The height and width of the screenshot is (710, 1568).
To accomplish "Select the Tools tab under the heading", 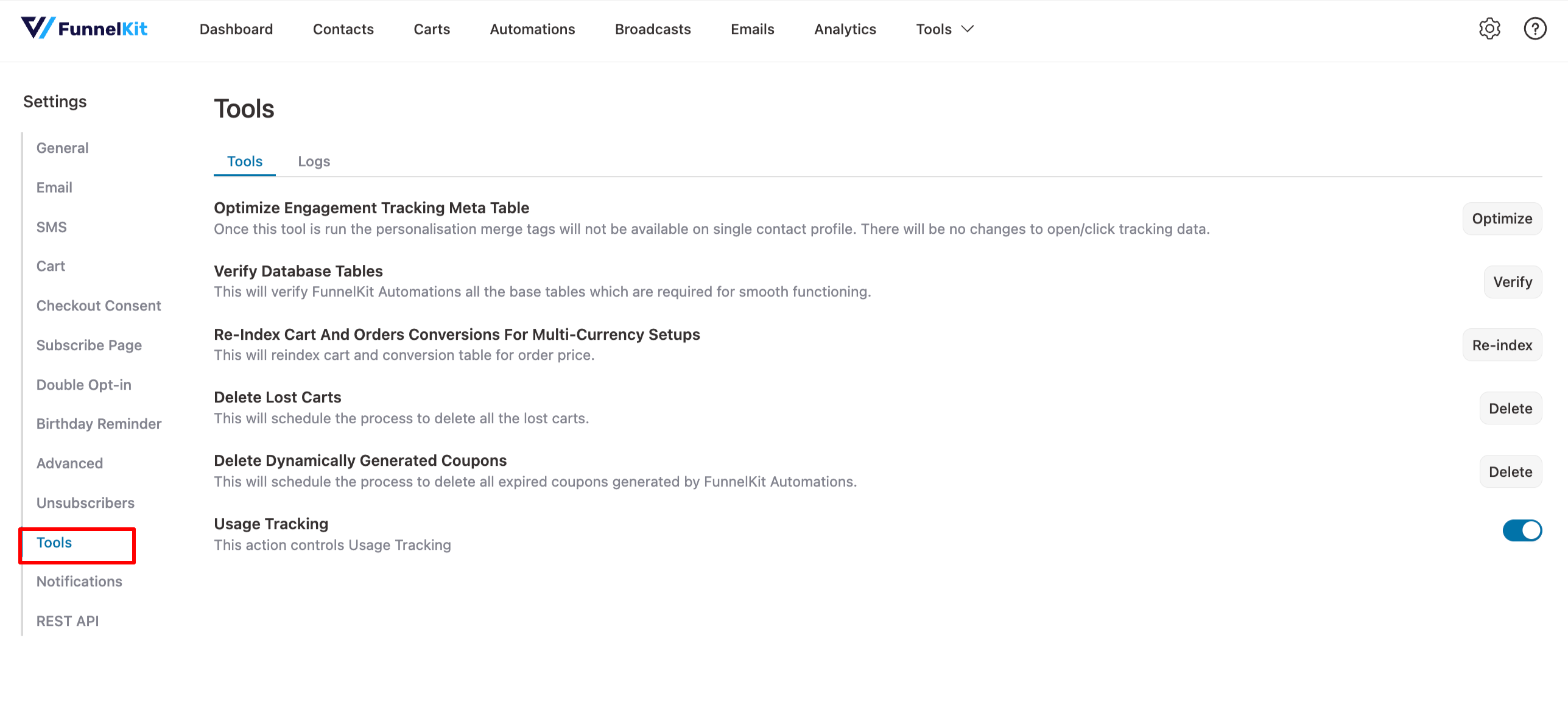I will click(x=244, y=161).
